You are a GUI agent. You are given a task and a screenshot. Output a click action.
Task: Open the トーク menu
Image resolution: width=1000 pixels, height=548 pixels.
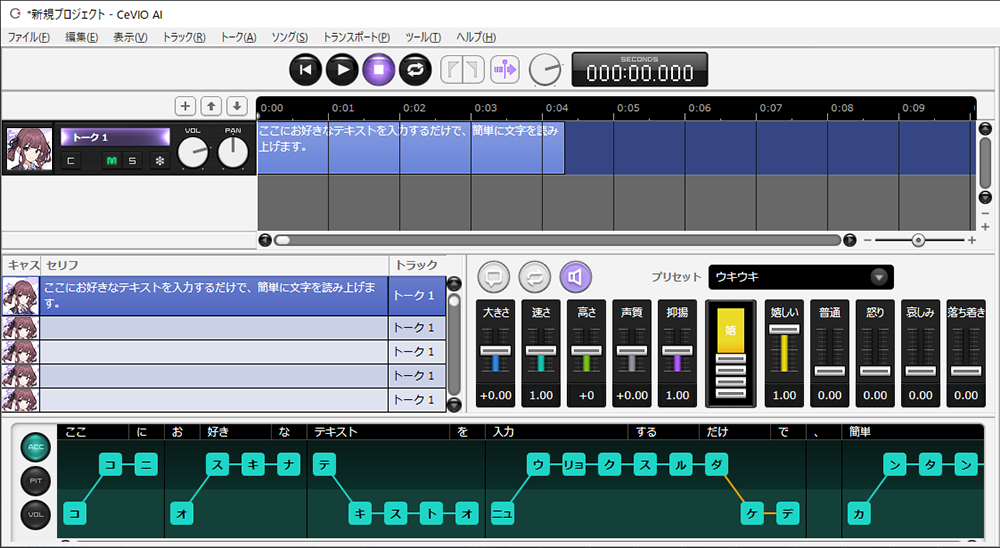[238, 37]
